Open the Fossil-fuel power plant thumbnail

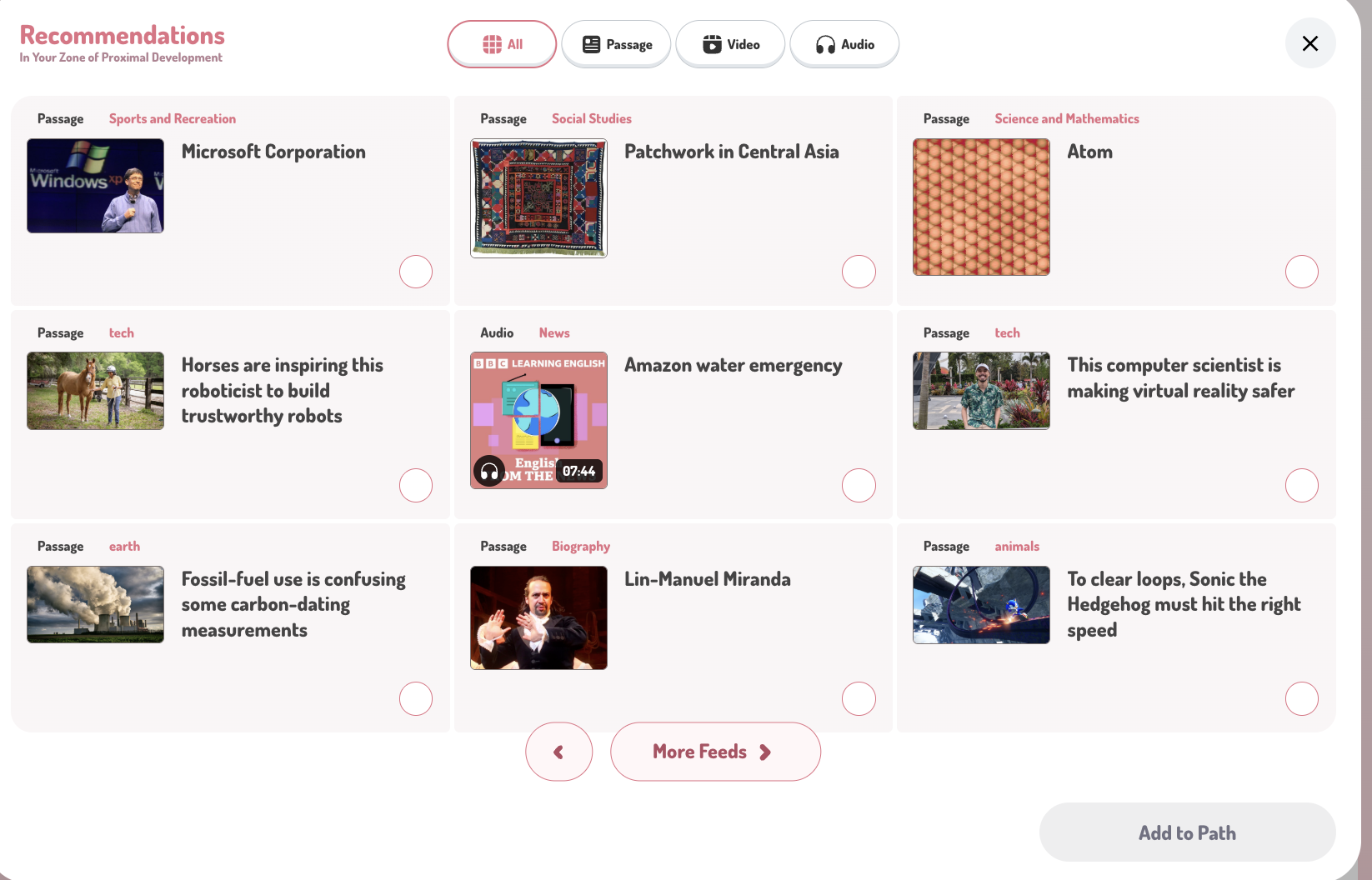95,604
